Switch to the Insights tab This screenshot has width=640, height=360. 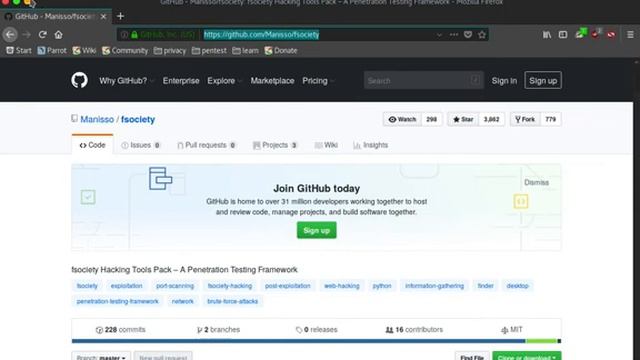point(371,145)
